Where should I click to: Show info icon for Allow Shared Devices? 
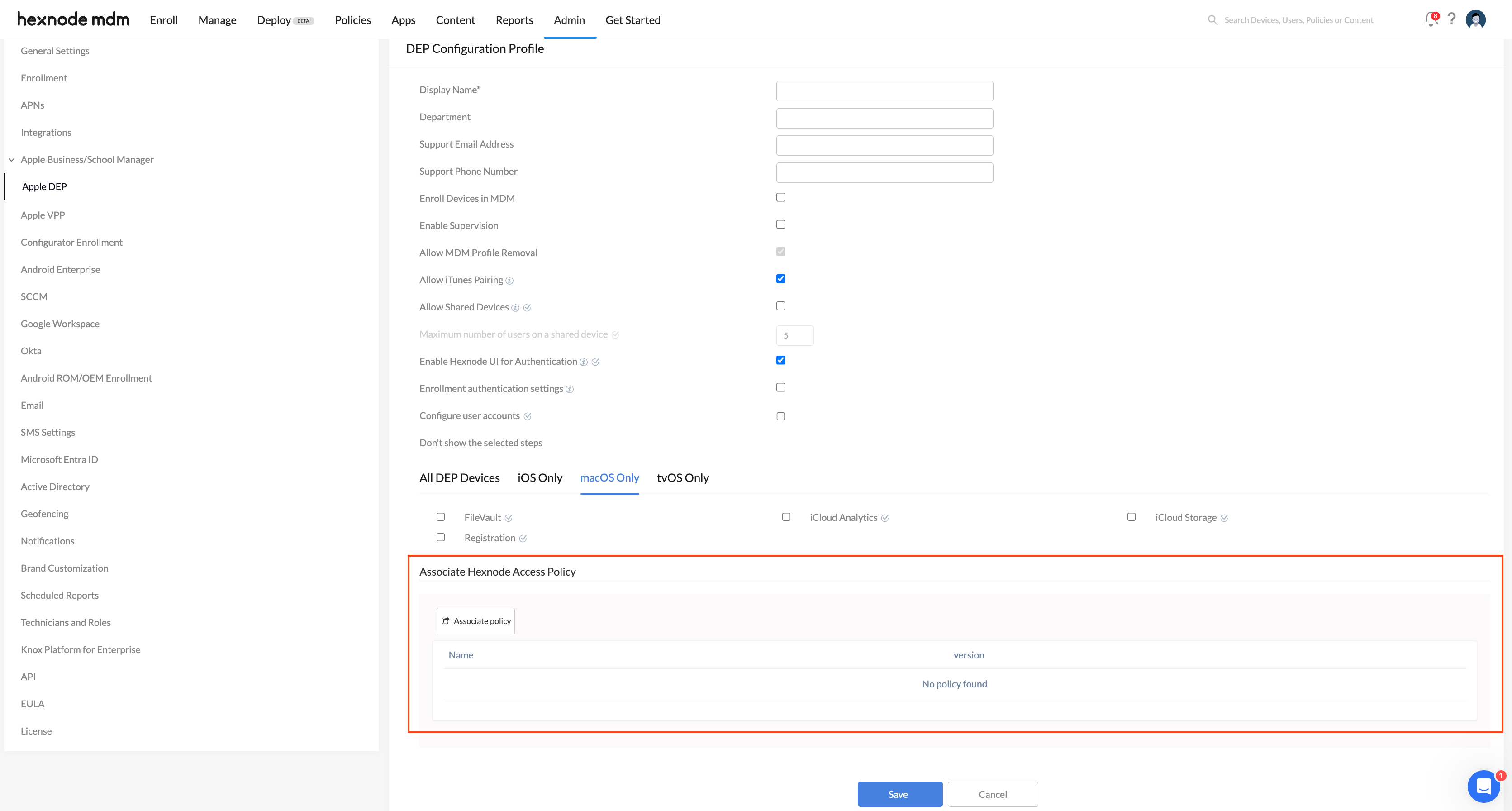[x=515, y=308]
